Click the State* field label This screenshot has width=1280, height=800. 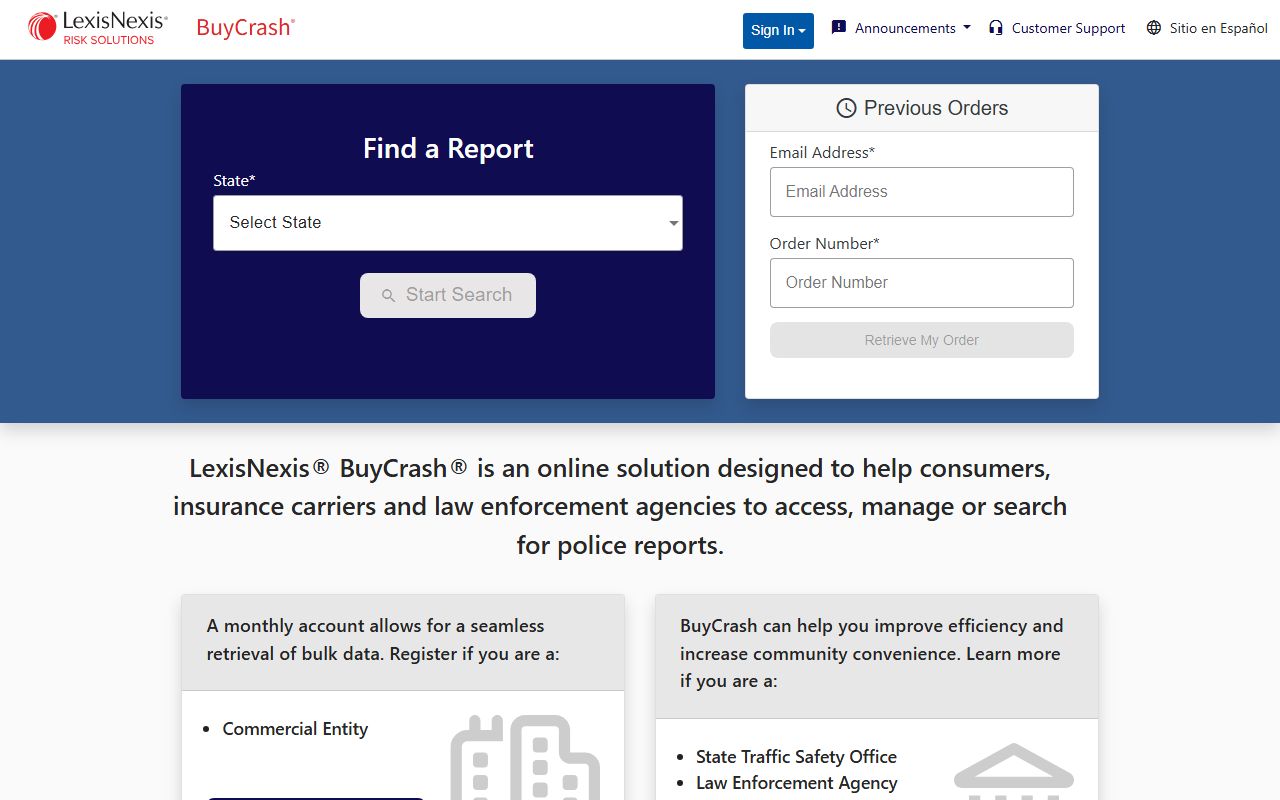(x=234, y=181)
